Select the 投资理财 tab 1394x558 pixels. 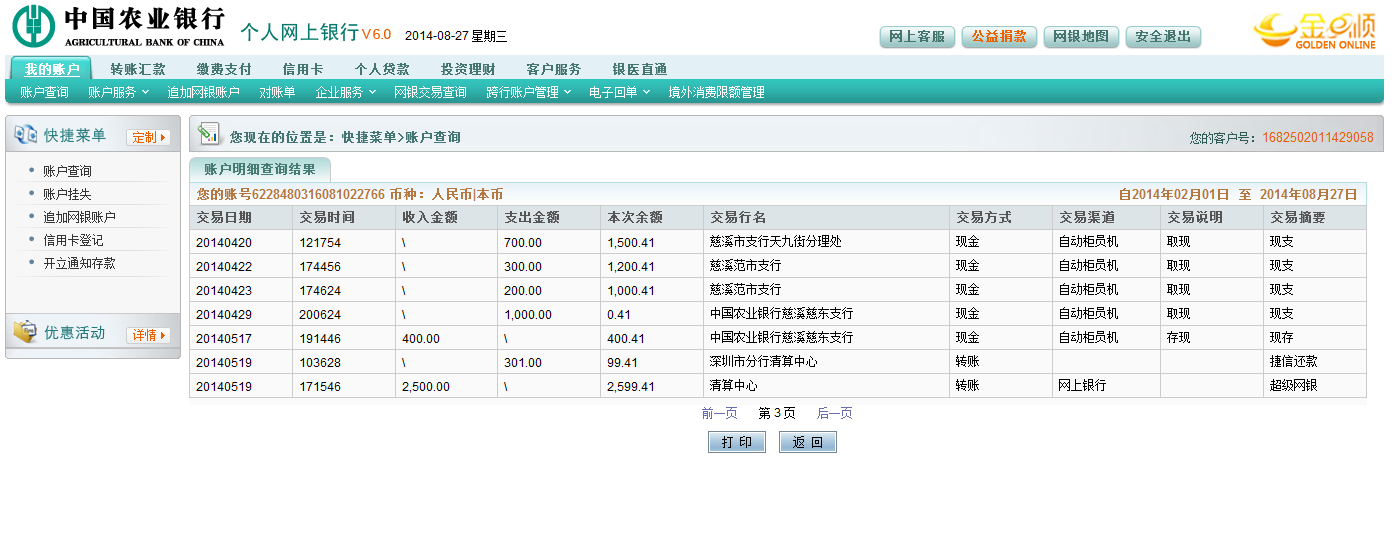[468, 69]
